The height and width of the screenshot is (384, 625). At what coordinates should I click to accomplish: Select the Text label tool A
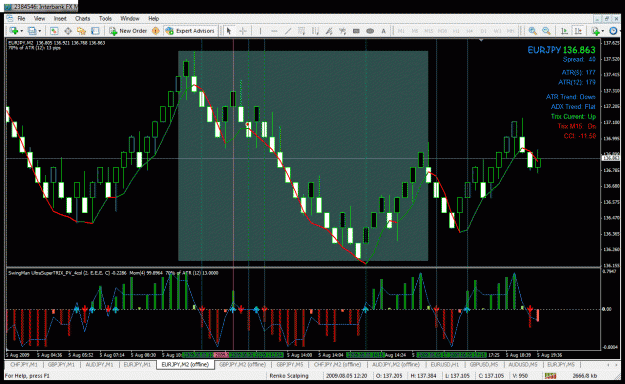383,31
